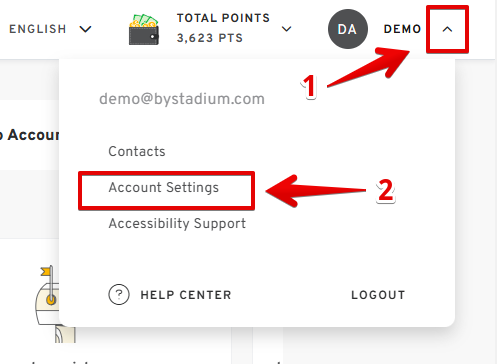This screenshot has width=497, height=364.
Task: Click the LOGOUT button
Action: [378, 295]
